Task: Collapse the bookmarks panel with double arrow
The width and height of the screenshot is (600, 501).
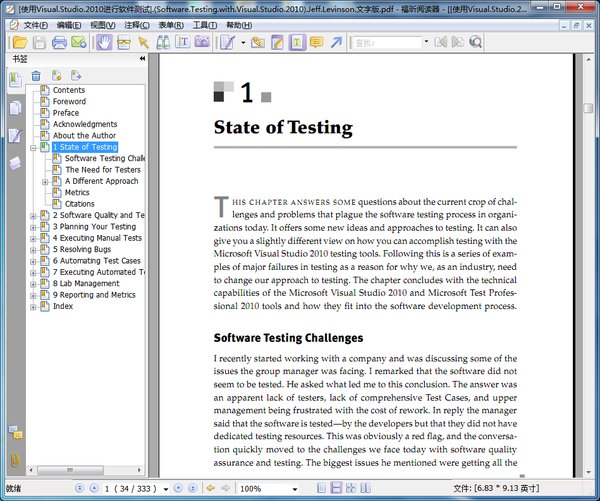Action: (142, 59)
